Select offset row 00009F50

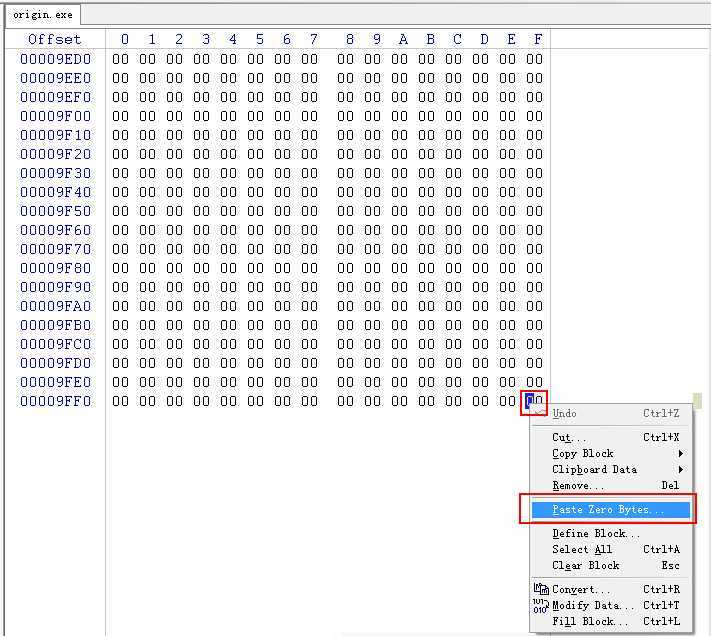[55, 211]
